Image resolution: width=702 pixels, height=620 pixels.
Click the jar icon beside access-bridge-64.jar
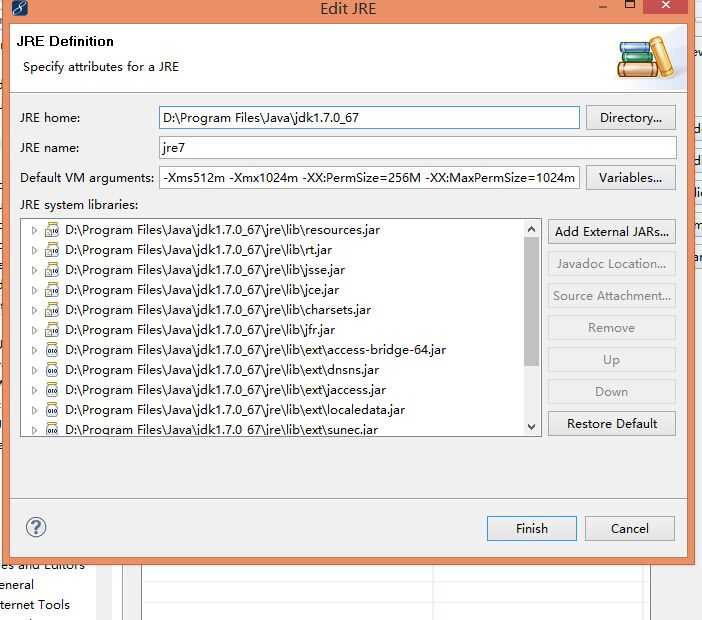pos(52,350)
